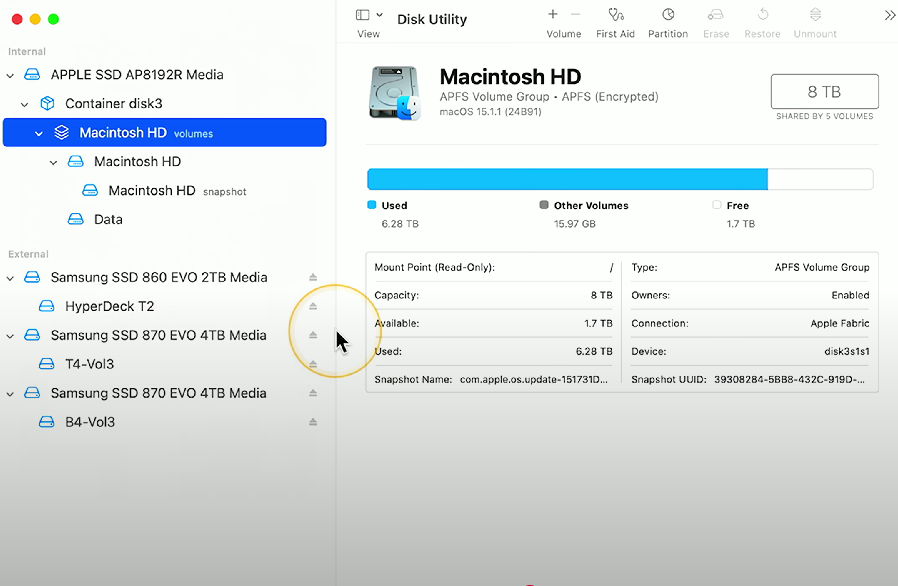Select Container disk3 in sidebar

(x=165, y=103)
